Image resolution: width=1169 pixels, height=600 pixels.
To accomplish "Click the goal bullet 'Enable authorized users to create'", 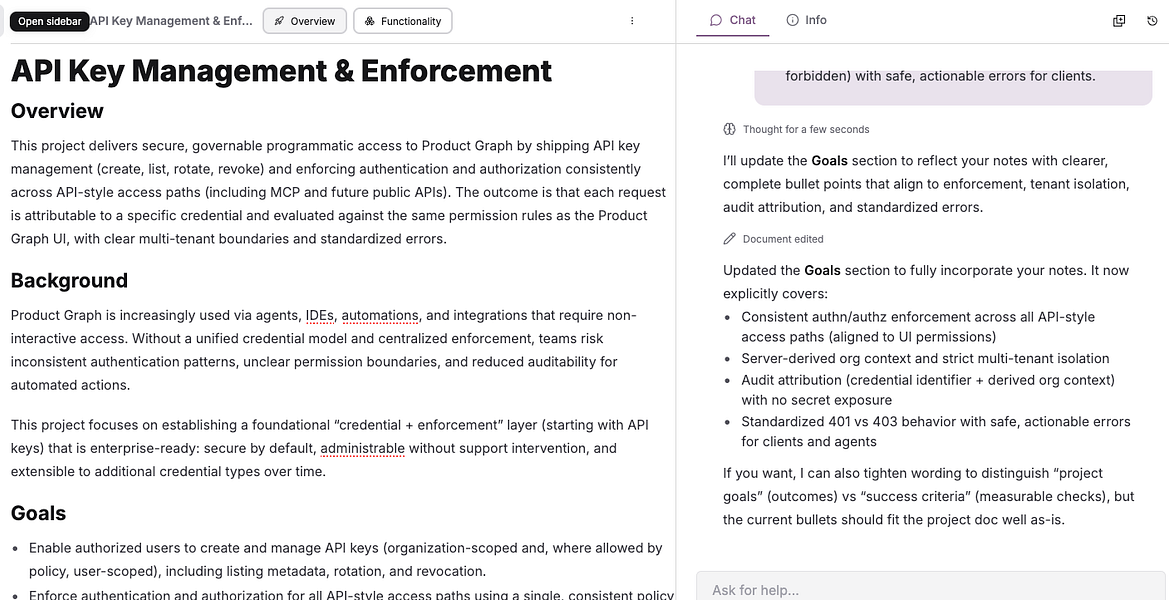I will (345, 560).
